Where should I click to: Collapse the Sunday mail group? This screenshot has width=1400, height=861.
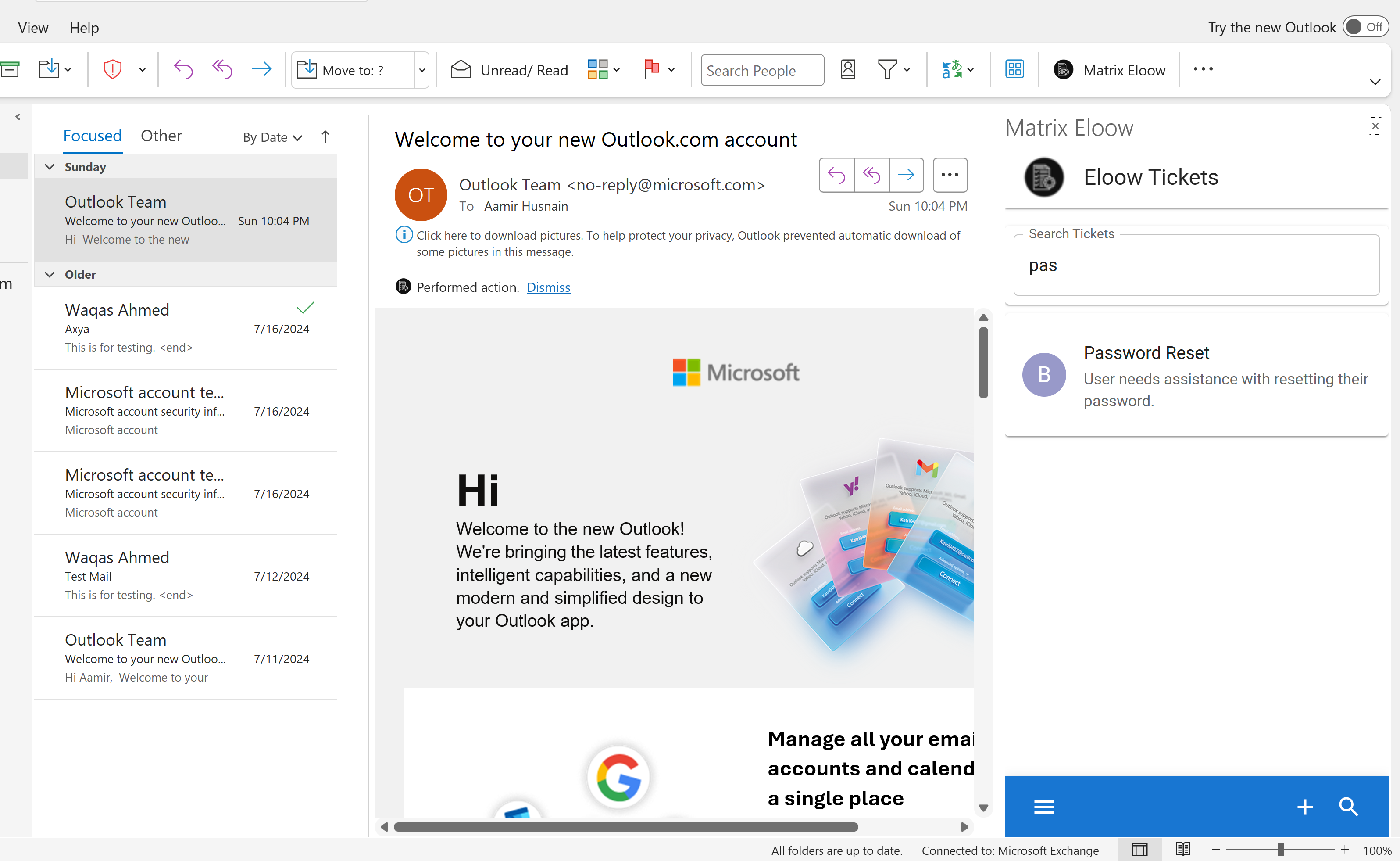tap(50, 167)
